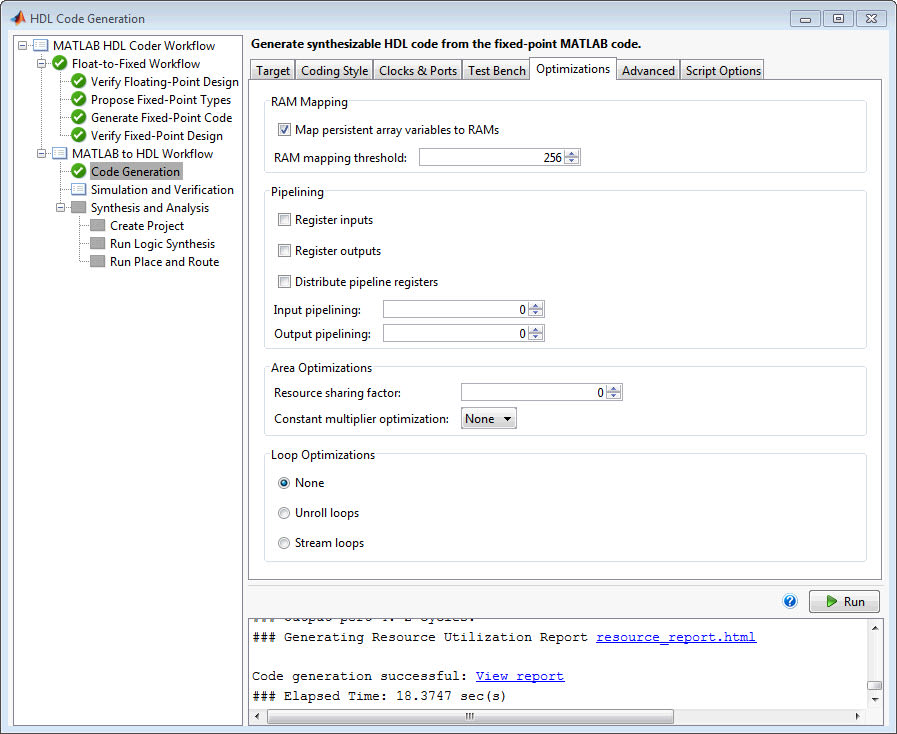Uncheck Map persistent array variables to RAMs
This screenshot has height=734, width=897.
click(283, 129)
